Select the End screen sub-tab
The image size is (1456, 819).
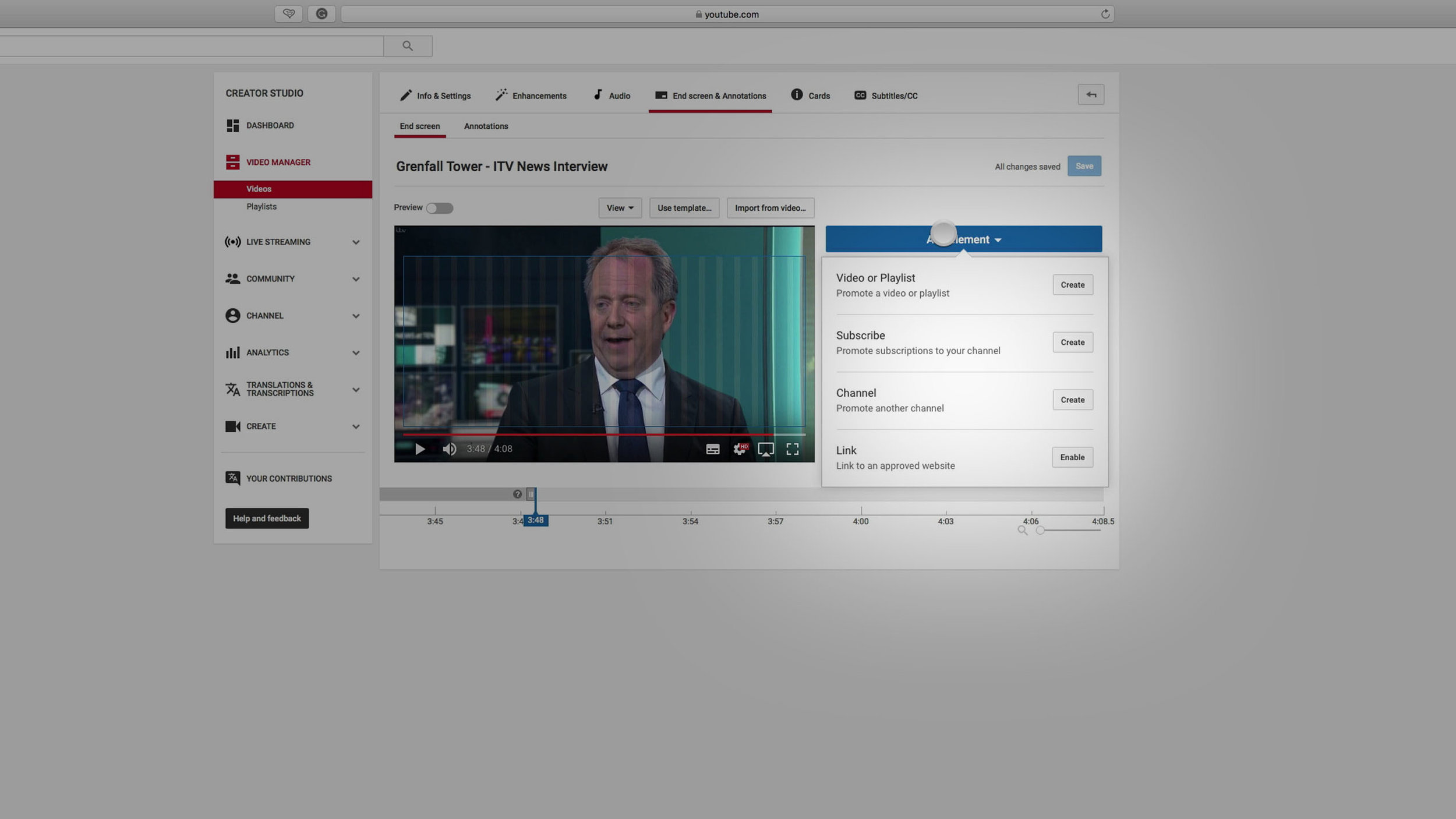pos(420,126)
